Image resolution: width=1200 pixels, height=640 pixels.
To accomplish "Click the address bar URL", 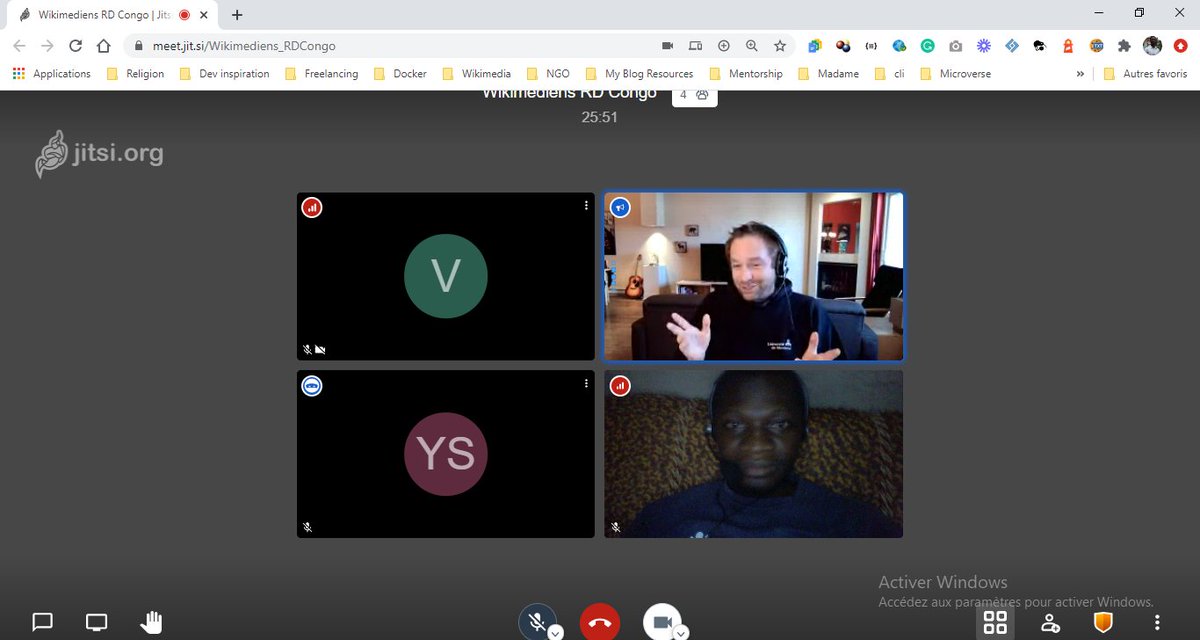I will tap(244, 46).
